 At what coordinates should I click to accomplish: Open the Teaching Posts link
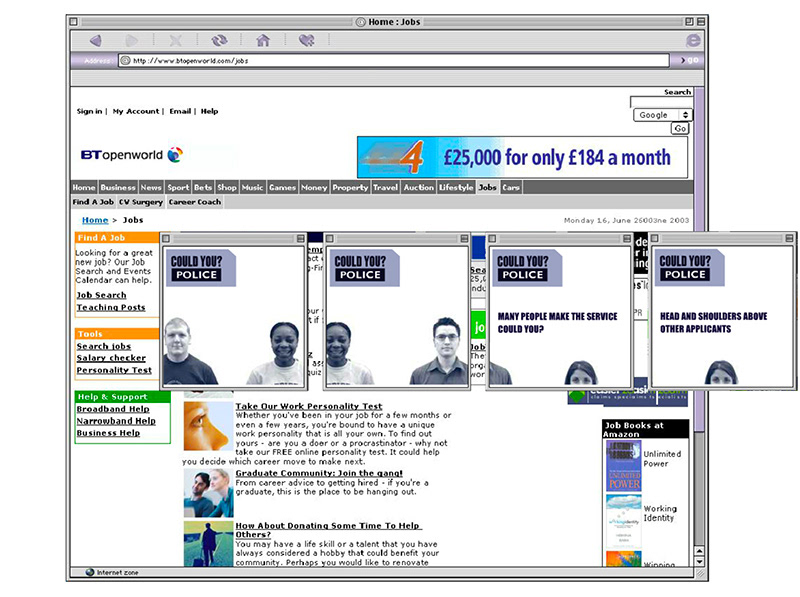[111, 307]
